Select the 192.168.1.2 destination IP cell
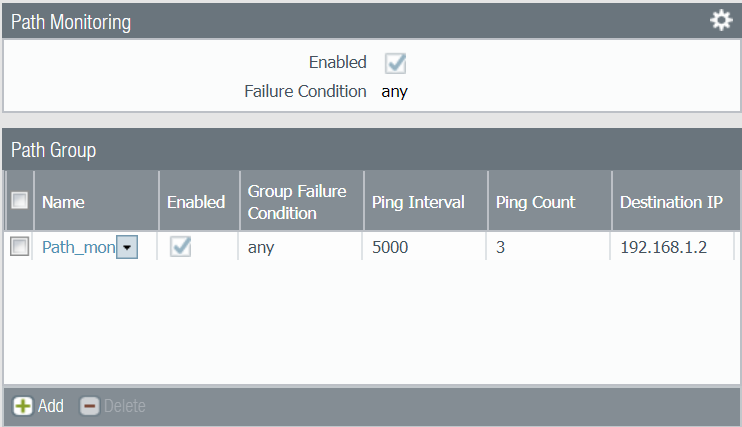Viewport: 742px width, 427px height. 664,248
